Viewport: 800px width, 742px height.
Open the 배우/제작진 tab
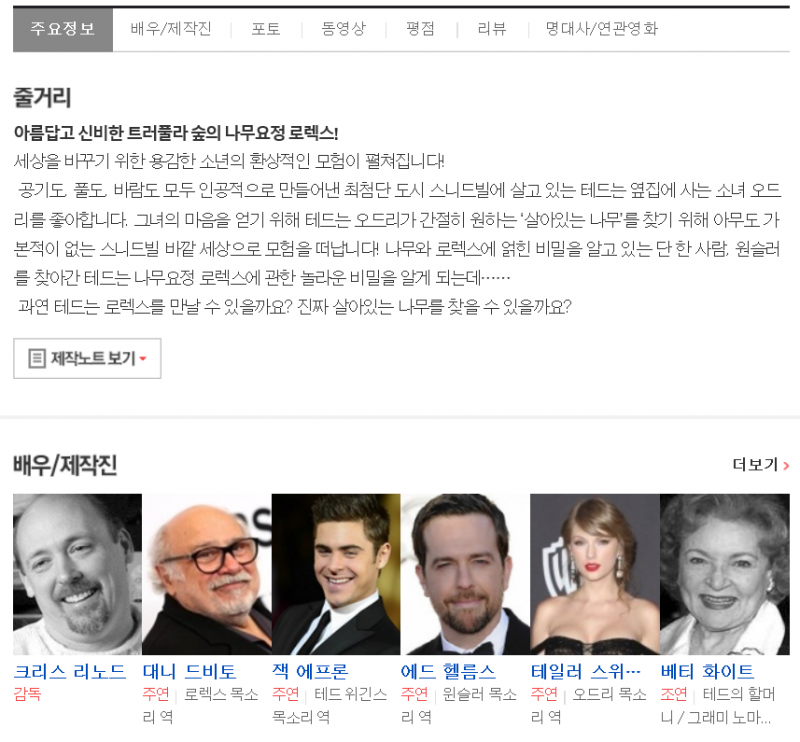[171, 29]
